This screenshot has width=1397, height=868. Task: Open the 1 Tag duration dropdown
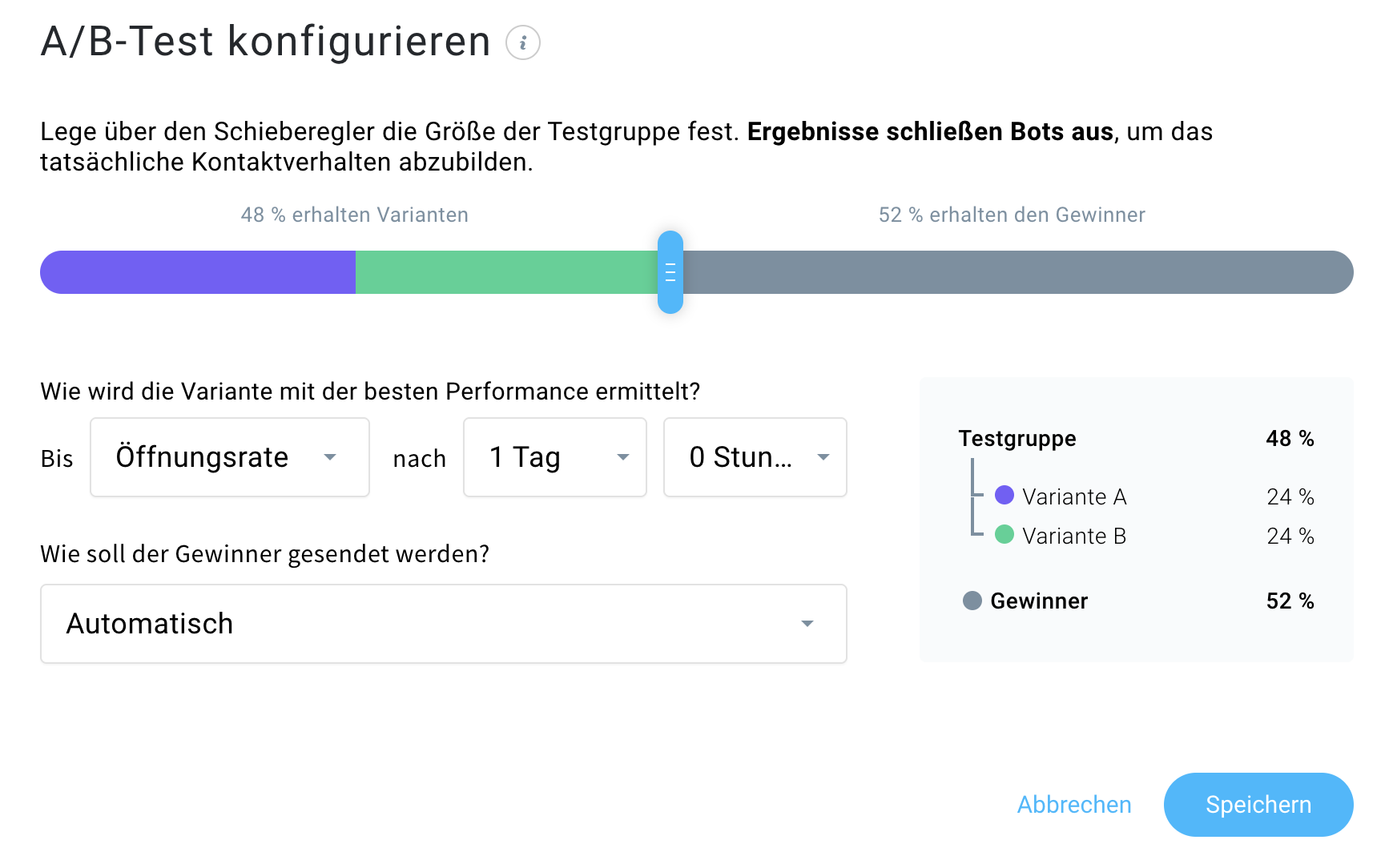click(x=554, y=457)
